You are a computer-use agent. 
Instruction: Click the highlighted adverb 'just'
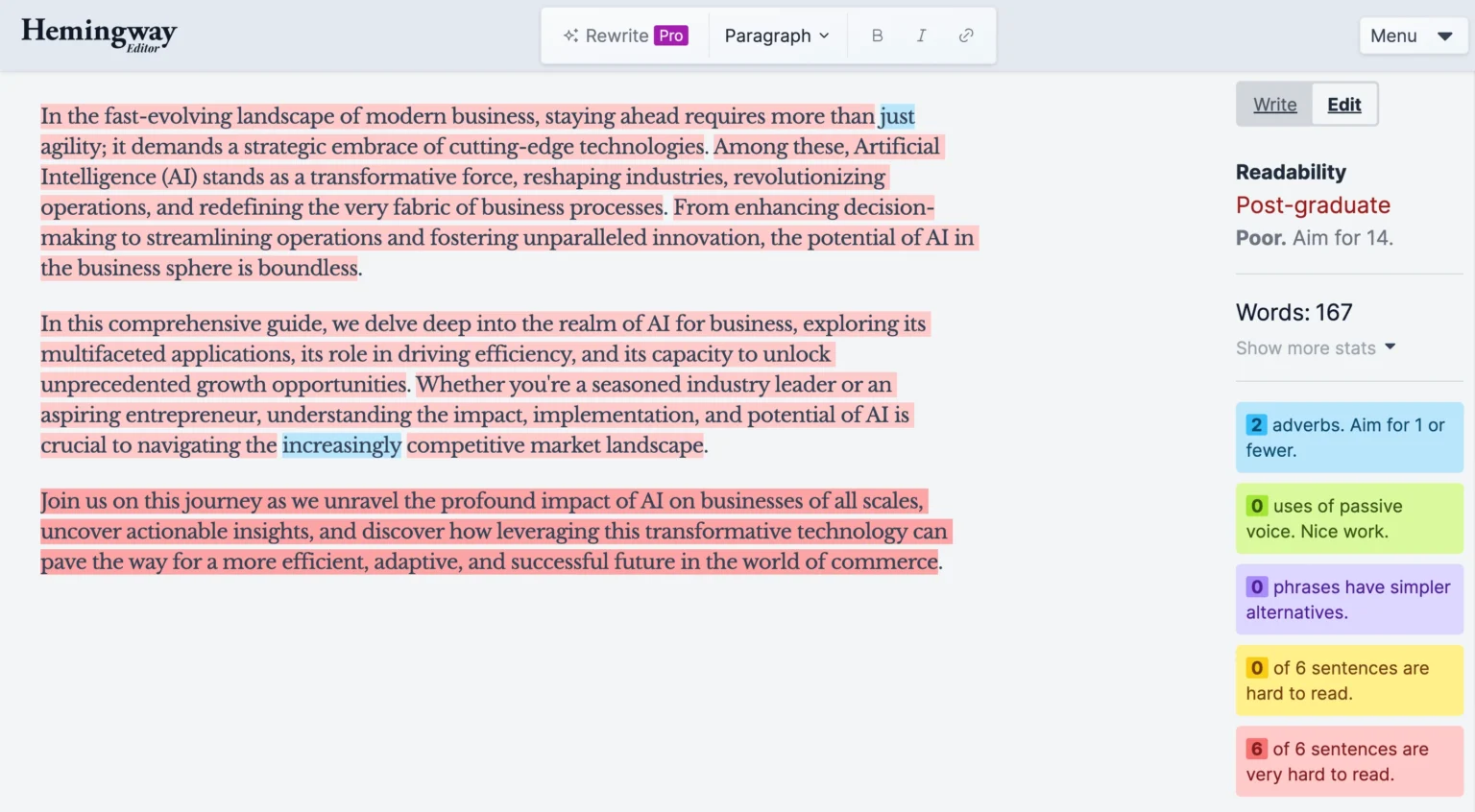897,116
